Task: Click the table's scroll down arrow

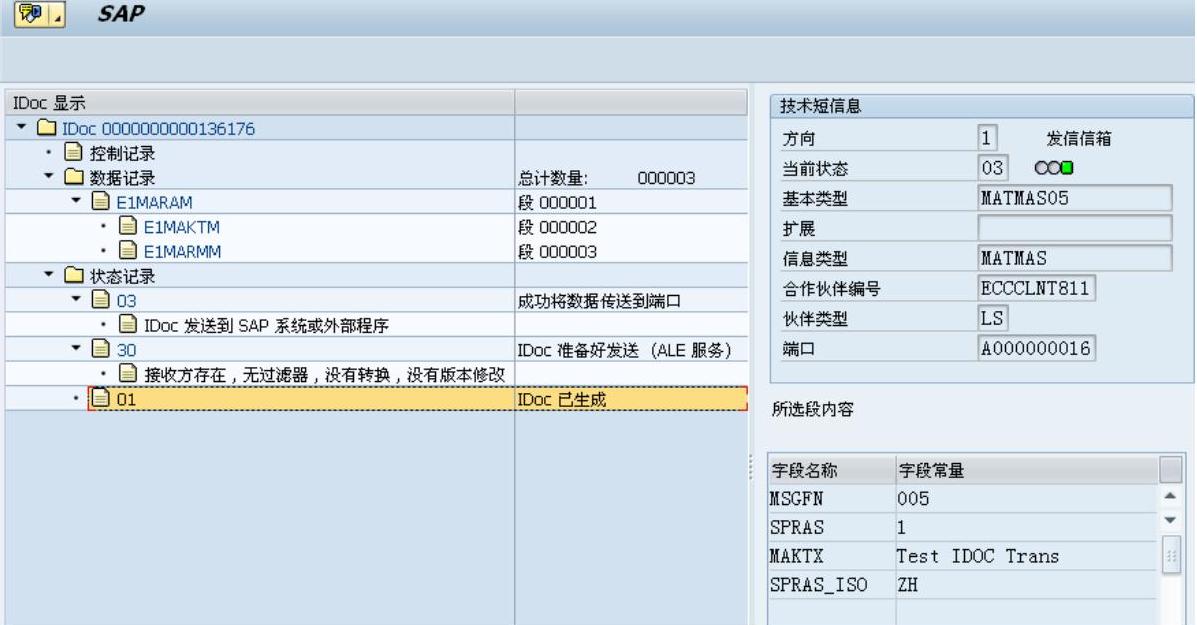Action: coord(1170,520)
